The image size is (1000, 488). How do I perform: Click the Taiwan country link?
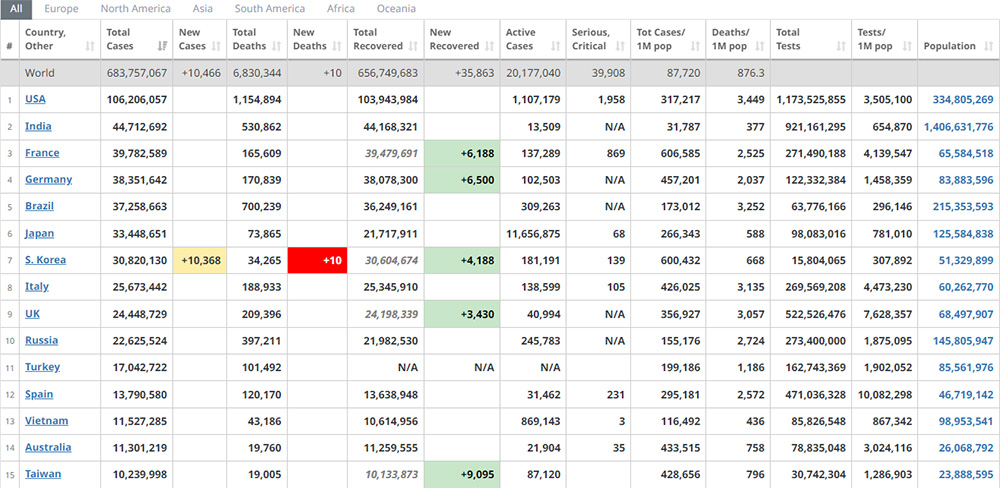click(x=43, y=474)
